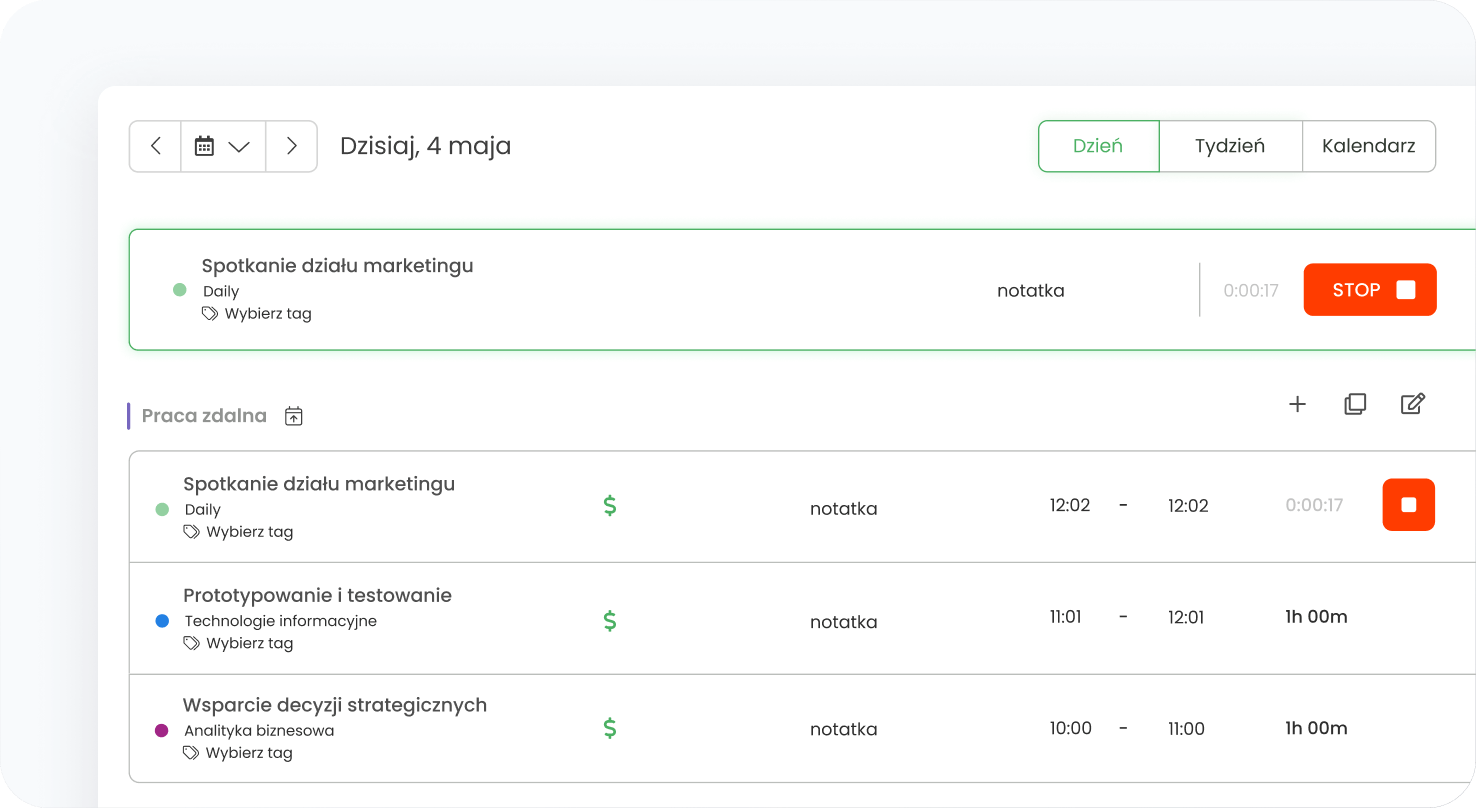1476x808 pixels.
Task: Click the blue project dot for Technologie informacyjne
Action: click(162, 621)
